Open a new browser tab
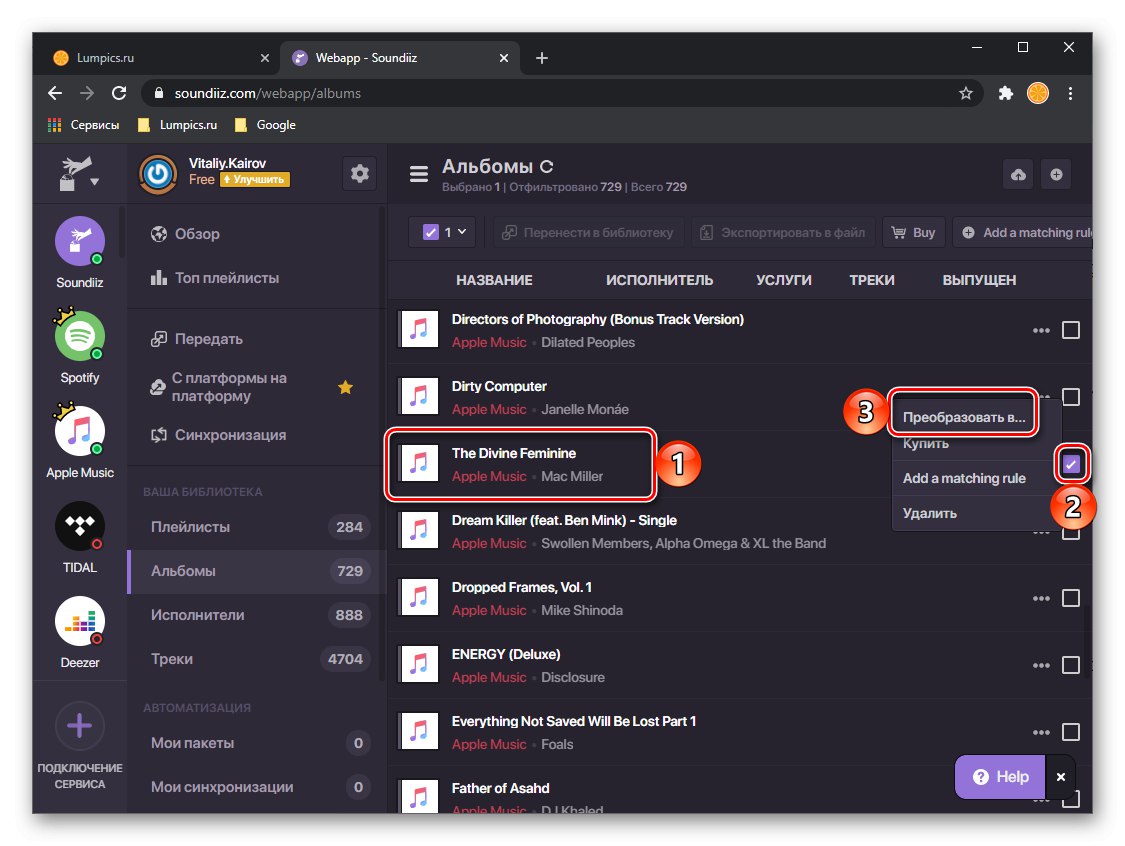 tap(542, 58)
